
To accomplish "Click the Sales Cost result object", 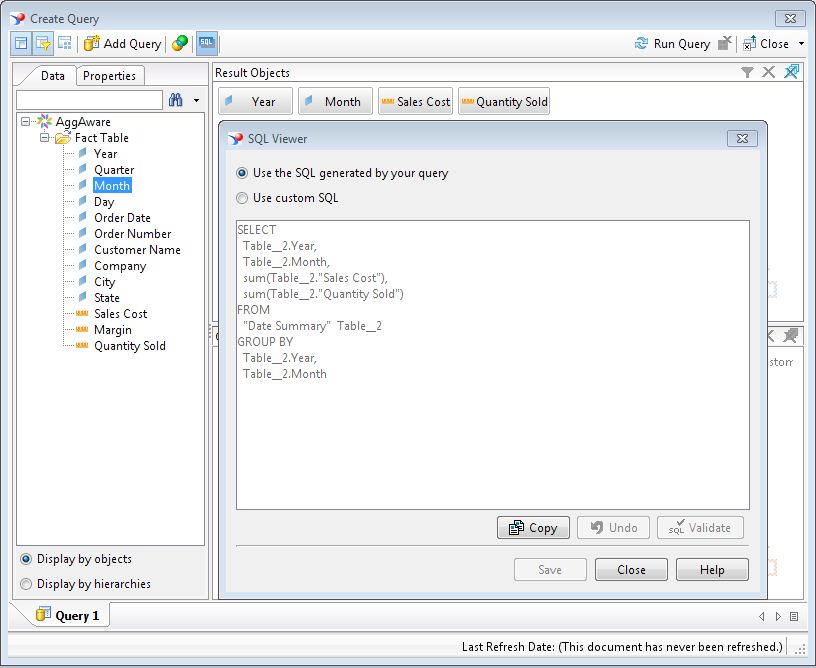I will click(415, 101).
